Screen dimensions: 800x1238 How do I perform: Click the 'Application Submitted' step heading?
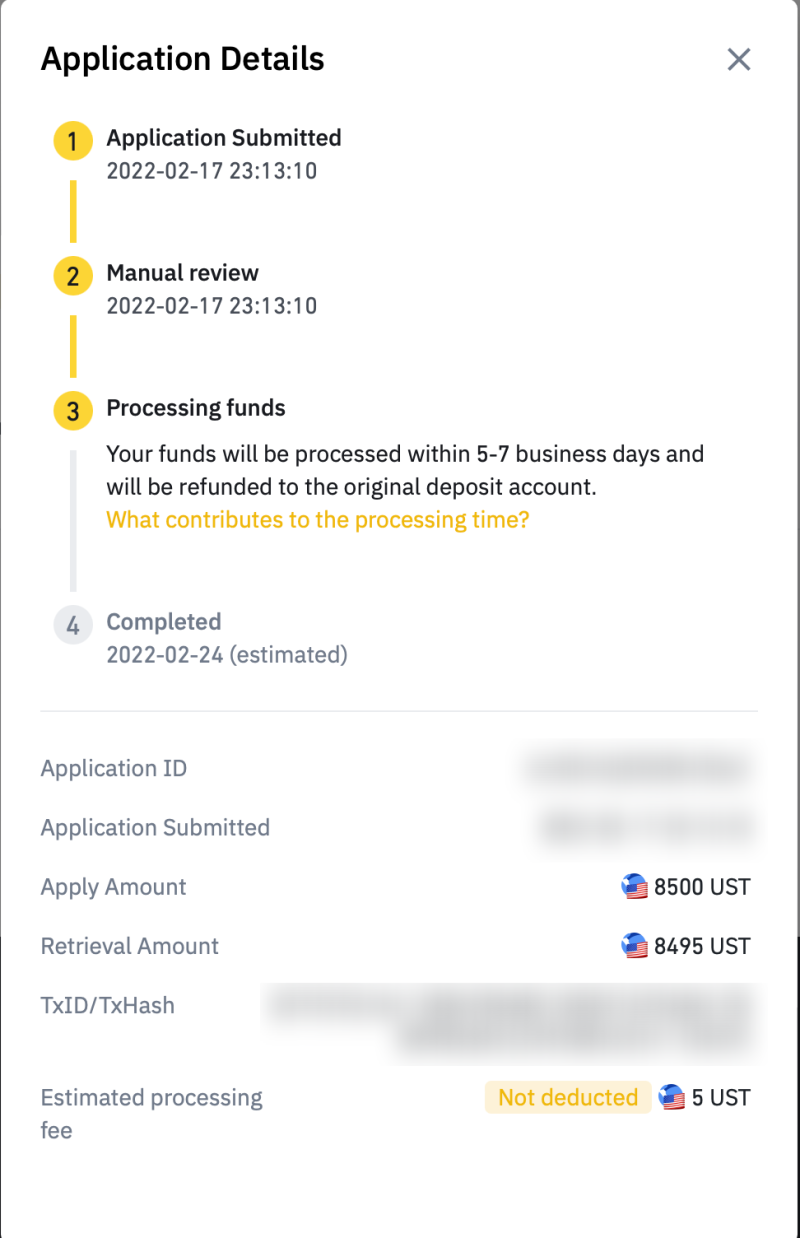tap(224, 138)
